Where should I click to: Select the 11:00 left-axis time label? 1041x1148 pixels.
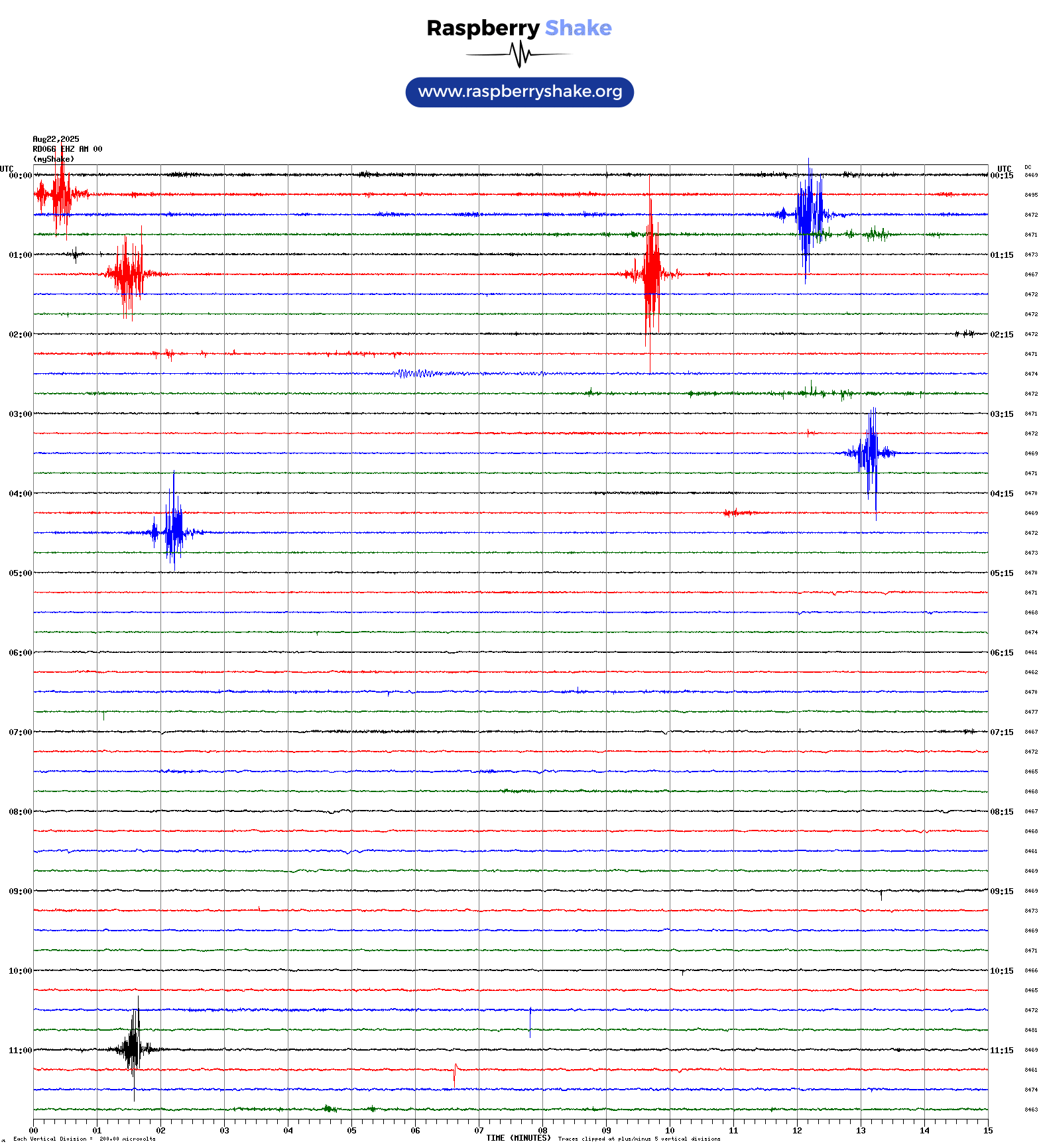coord(20,1051)
